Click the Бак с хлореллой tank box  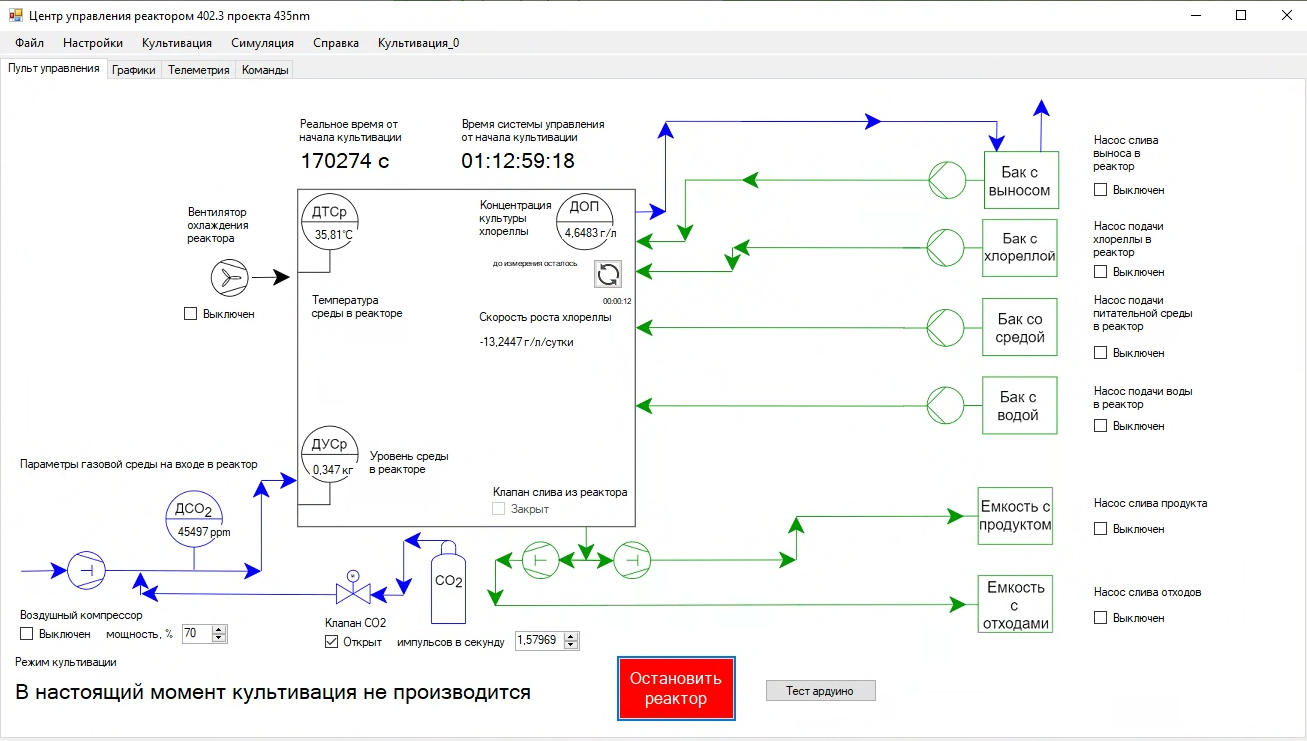(x=1020, y=247)
